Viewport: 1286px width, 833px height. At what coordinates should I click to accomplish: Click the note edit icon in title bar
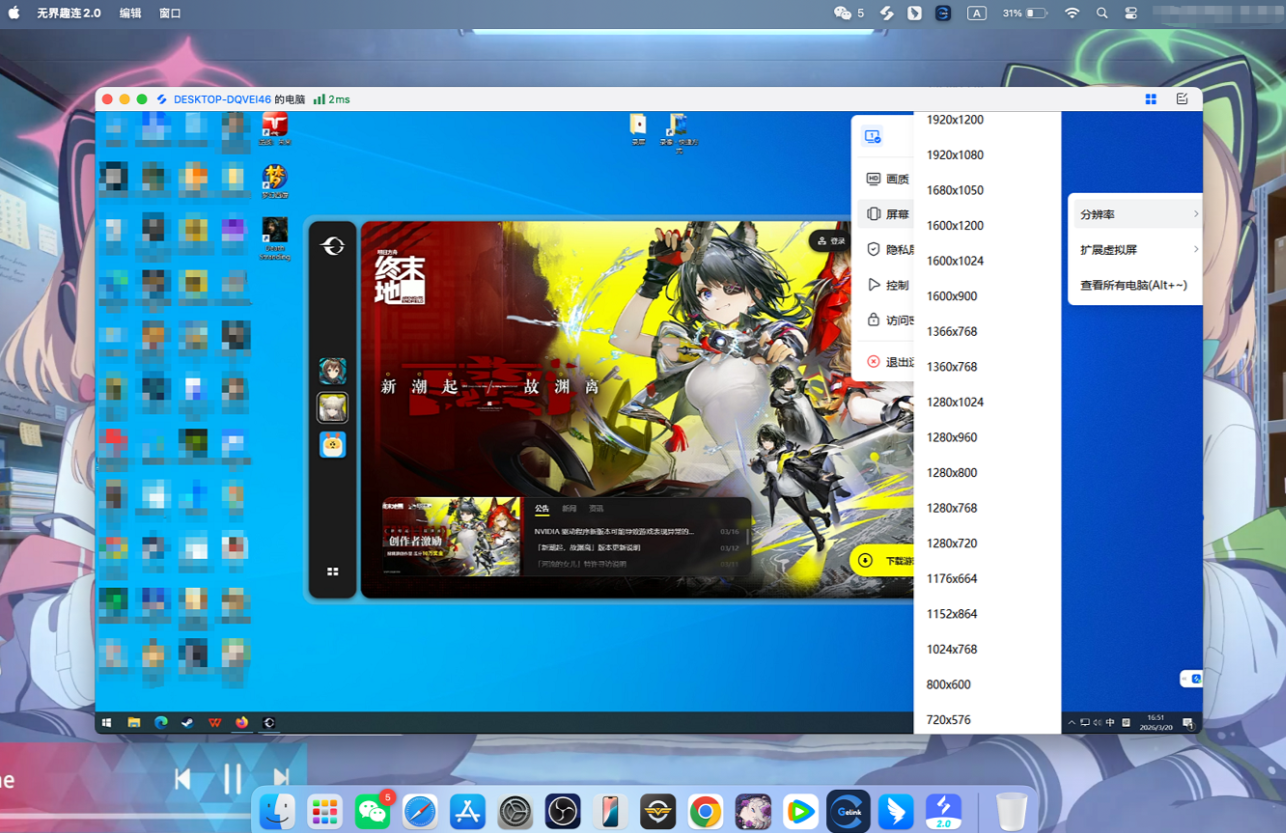pyautogui.click(x=1182, y=99)
